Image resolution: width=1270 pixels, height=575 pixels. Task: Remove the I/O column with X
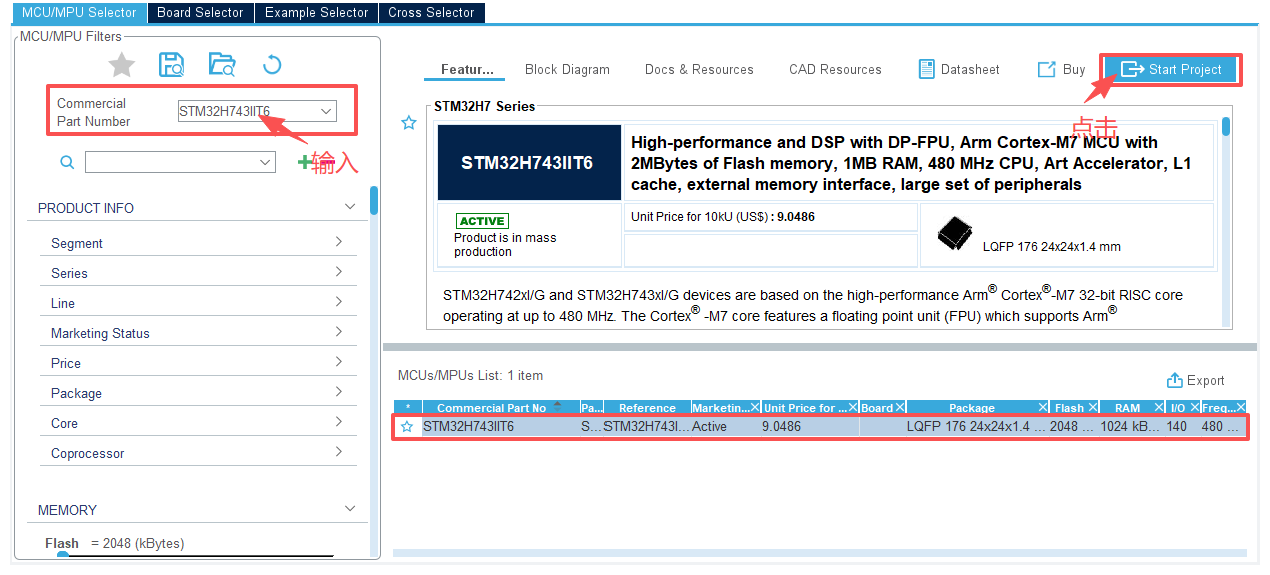[x=1194, y=407]
